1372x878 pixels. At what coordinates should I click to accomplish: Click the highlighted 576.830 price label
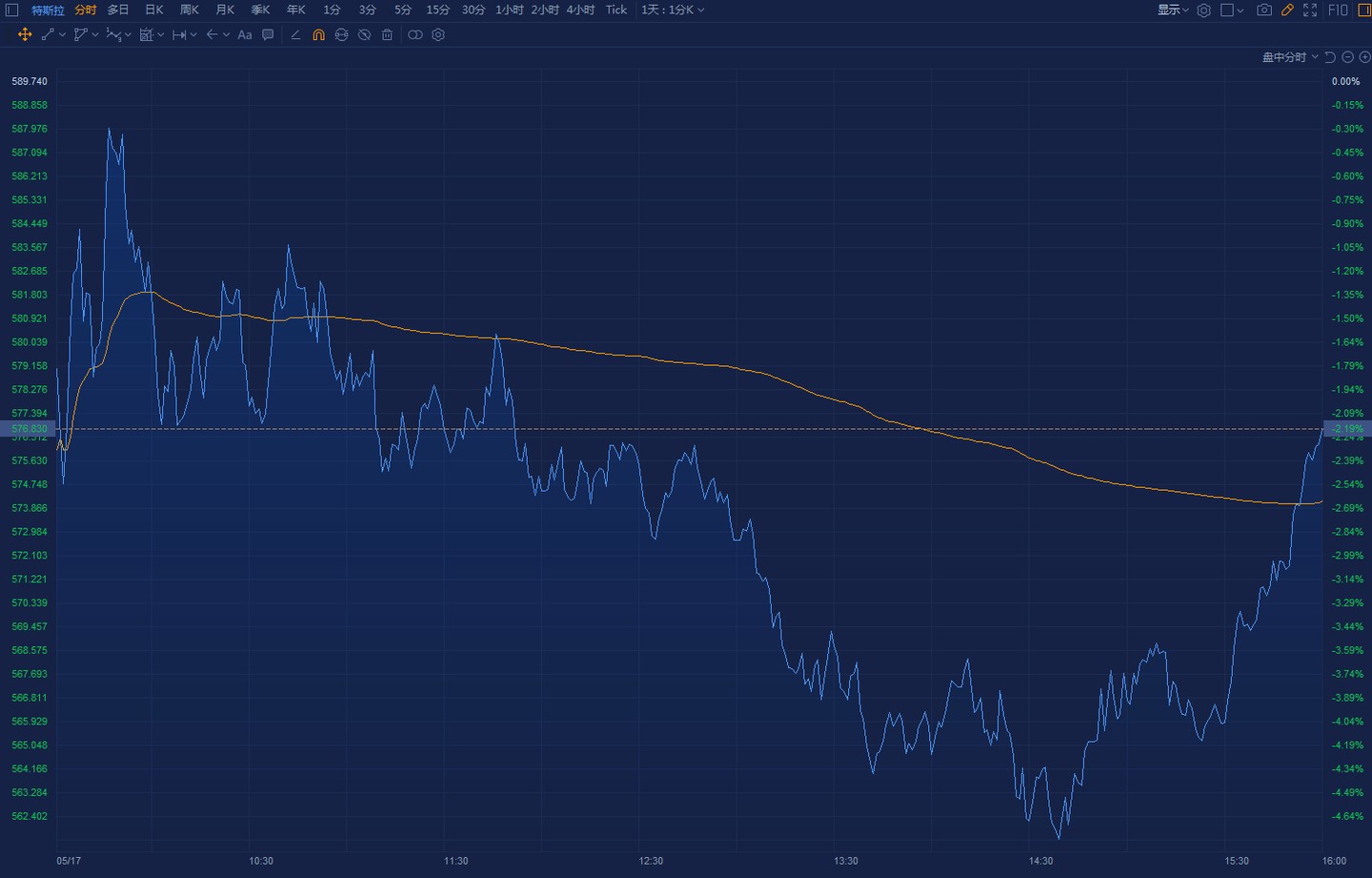pyautogui.click(x=29, y=429)
